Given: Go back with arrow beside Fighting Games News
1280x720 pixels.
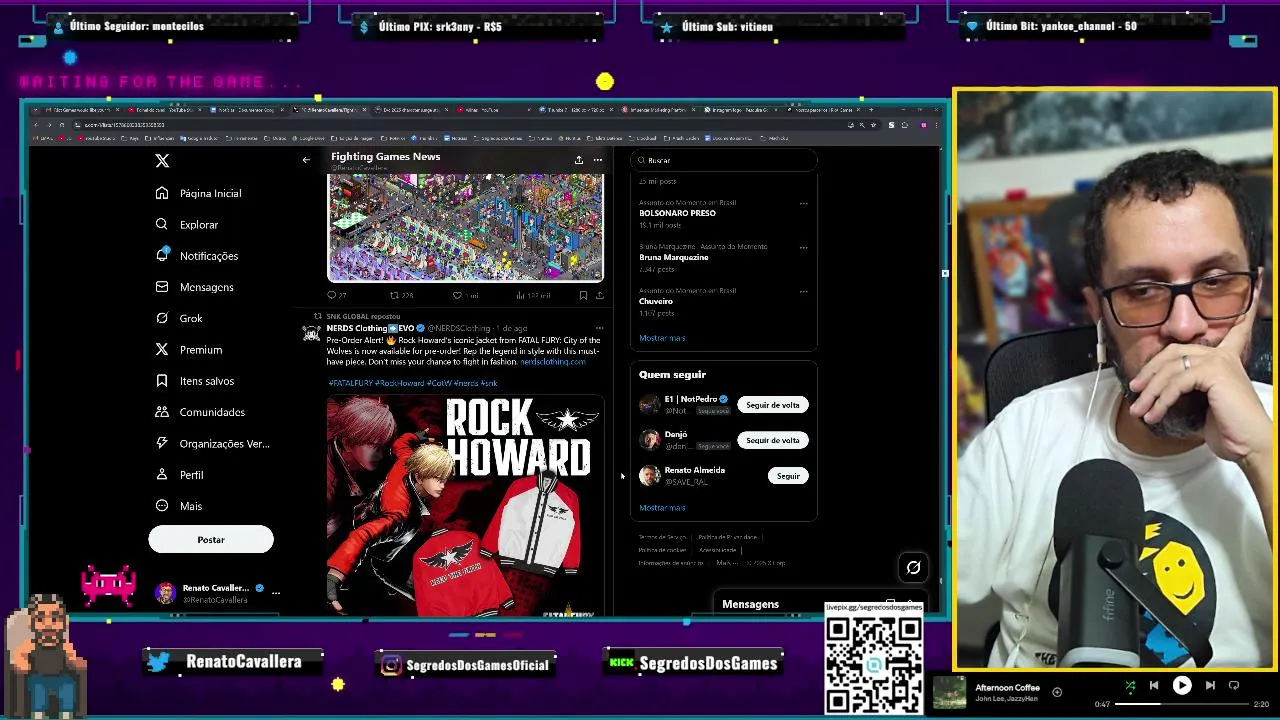Looking at the screenshot, I should click(x=306, y=160).
